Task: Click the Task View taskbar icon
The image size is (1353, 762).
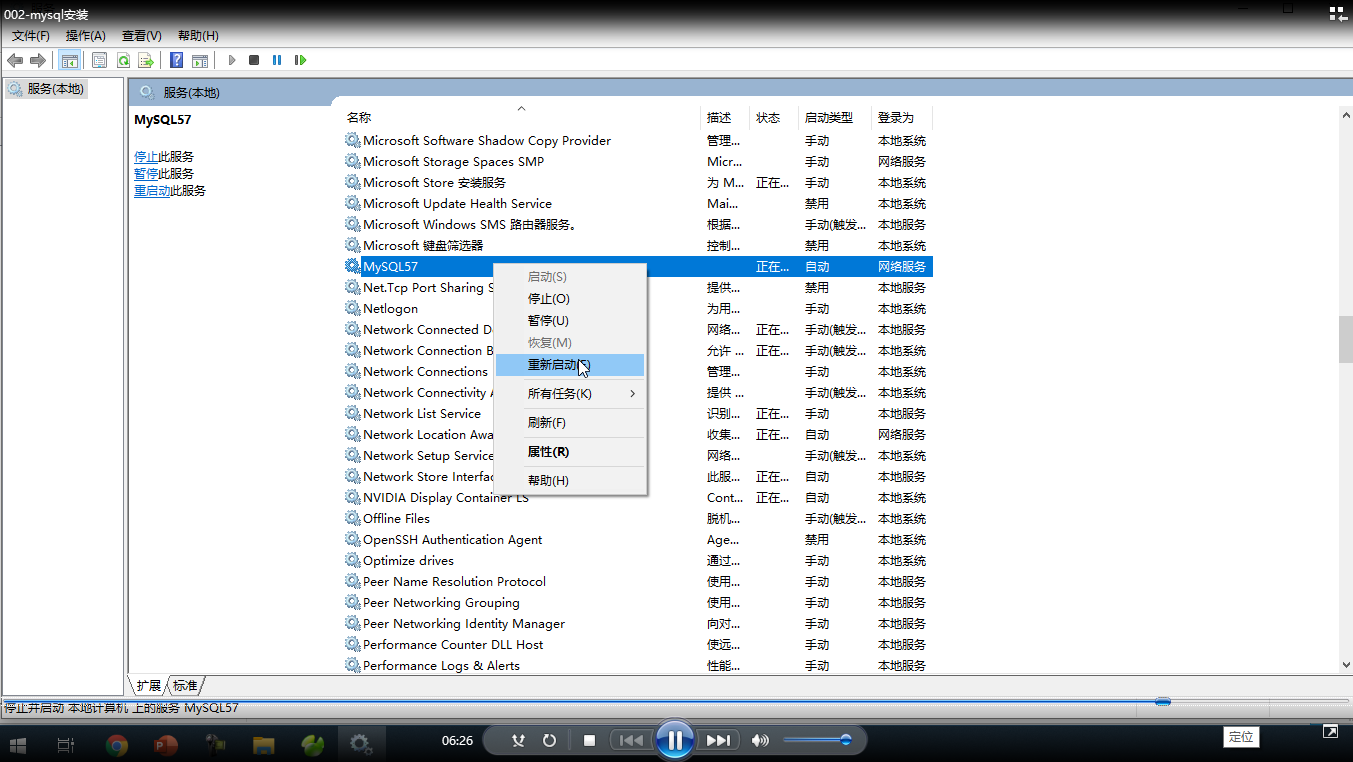Action: point(66,745)
